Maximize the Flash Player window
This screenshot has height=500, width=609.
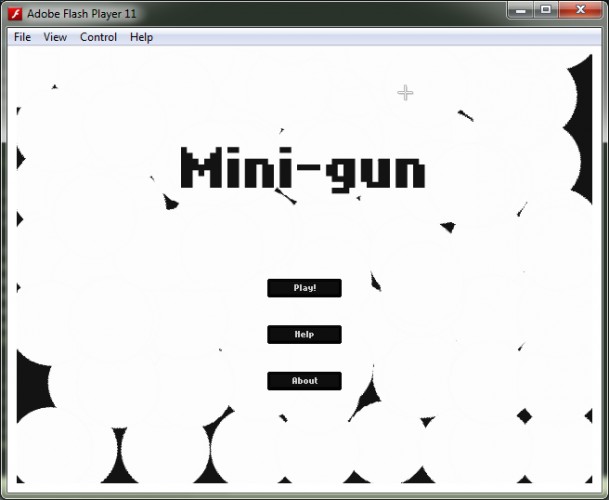[546, 10]
